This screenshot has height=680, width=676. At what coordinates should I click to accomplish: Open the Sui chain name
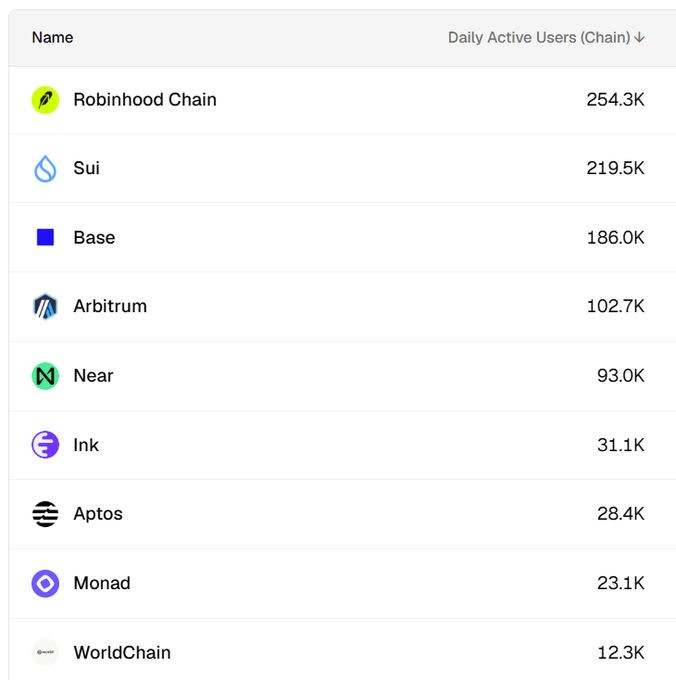tap(87, 168)
